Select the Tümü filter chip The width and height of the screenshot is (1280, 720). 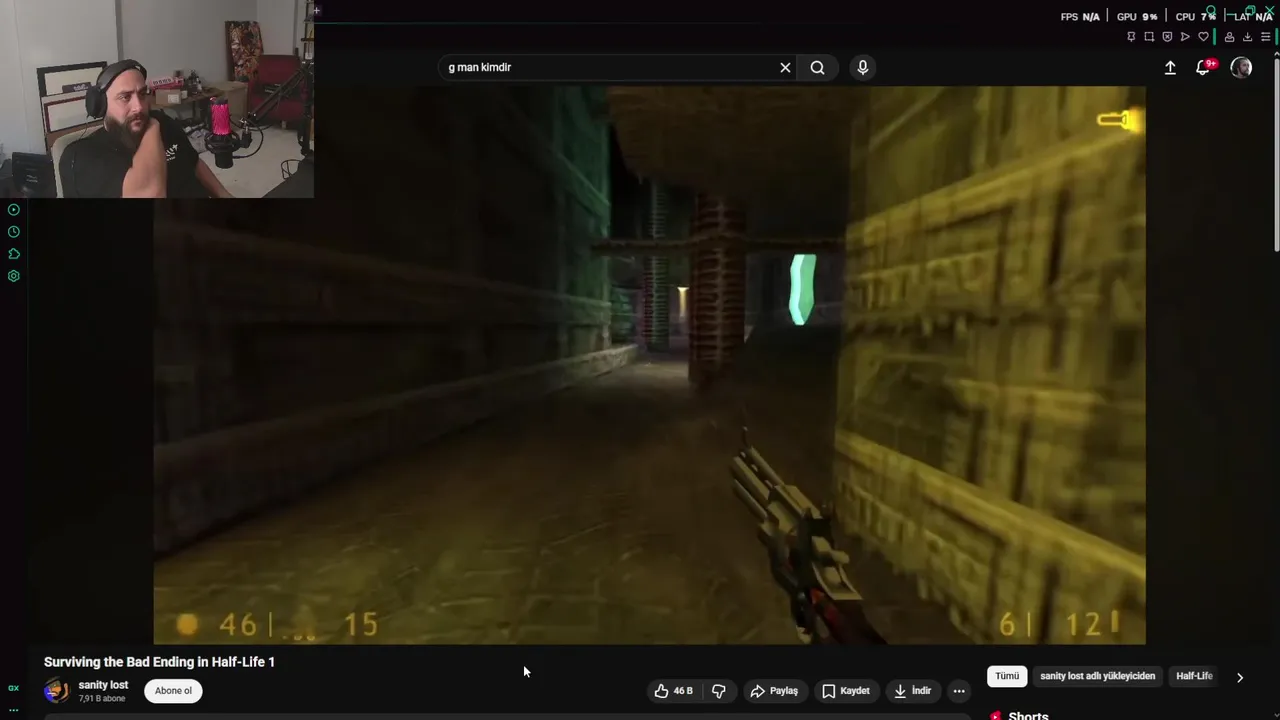coord(1007,676)
